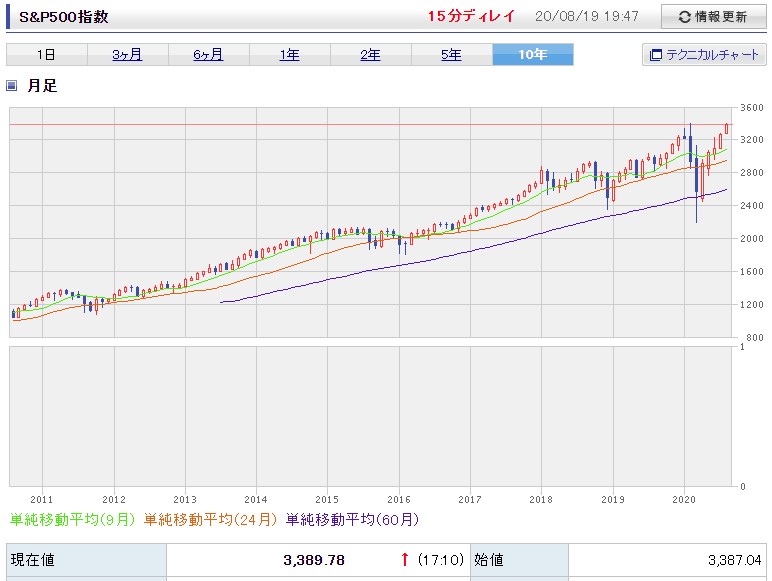
Task: Switch to the 5年 period tab
Action: pyautogui.click(x=451, y=55)
